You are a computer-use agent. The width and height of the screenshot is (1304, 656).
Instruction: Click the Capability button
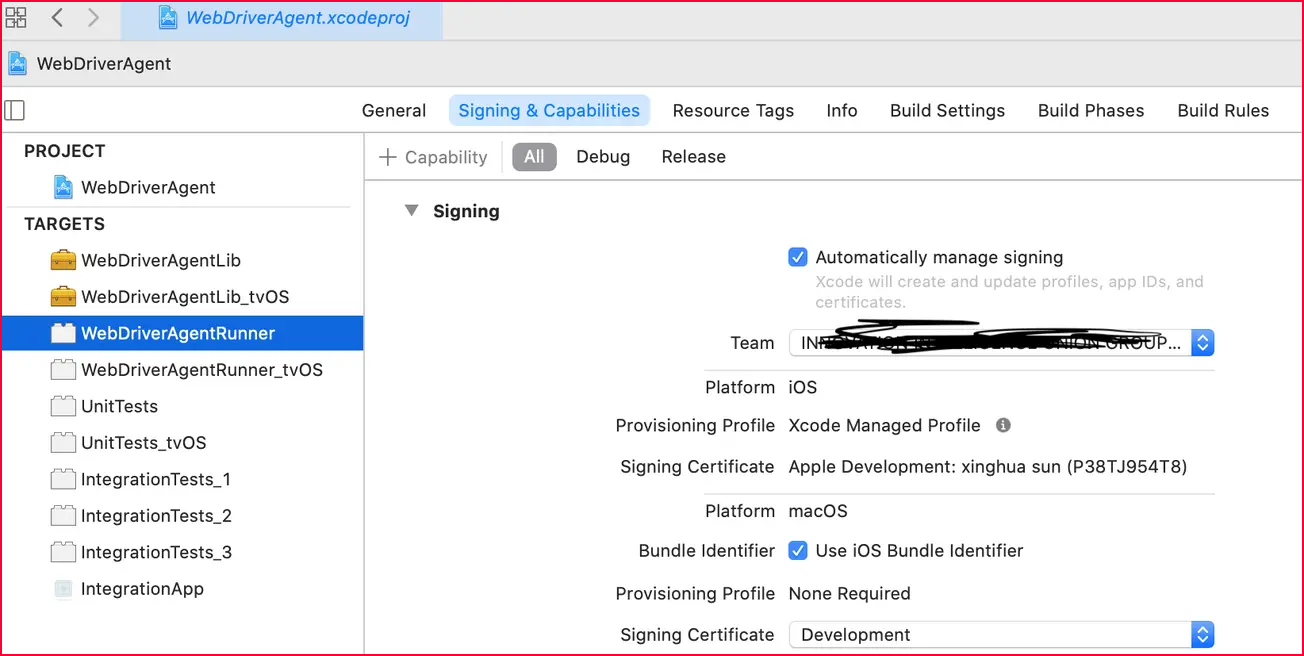click(x=433, y=157)
